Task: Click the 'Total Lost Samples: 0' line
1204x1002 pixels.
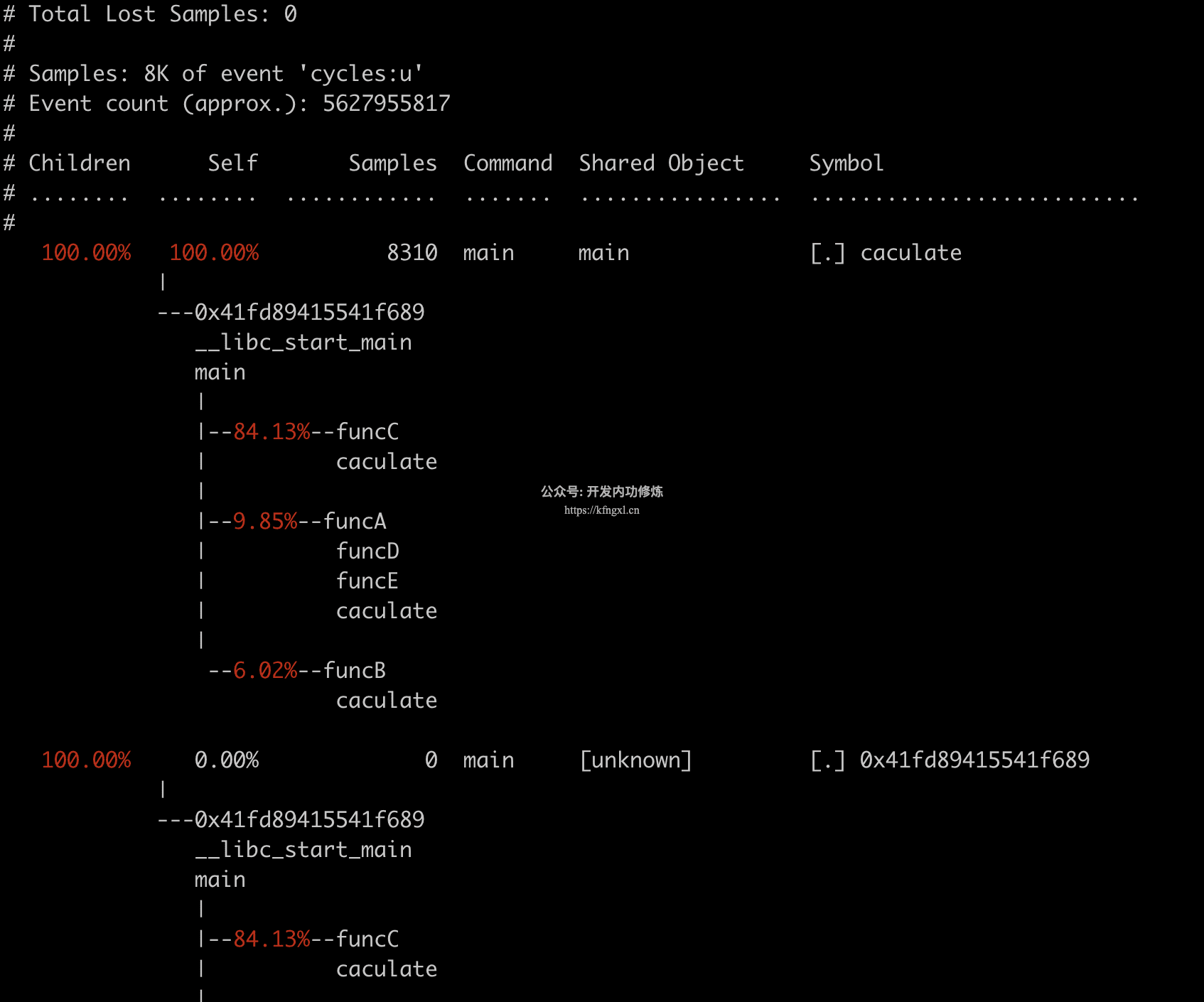Action: 150,14
